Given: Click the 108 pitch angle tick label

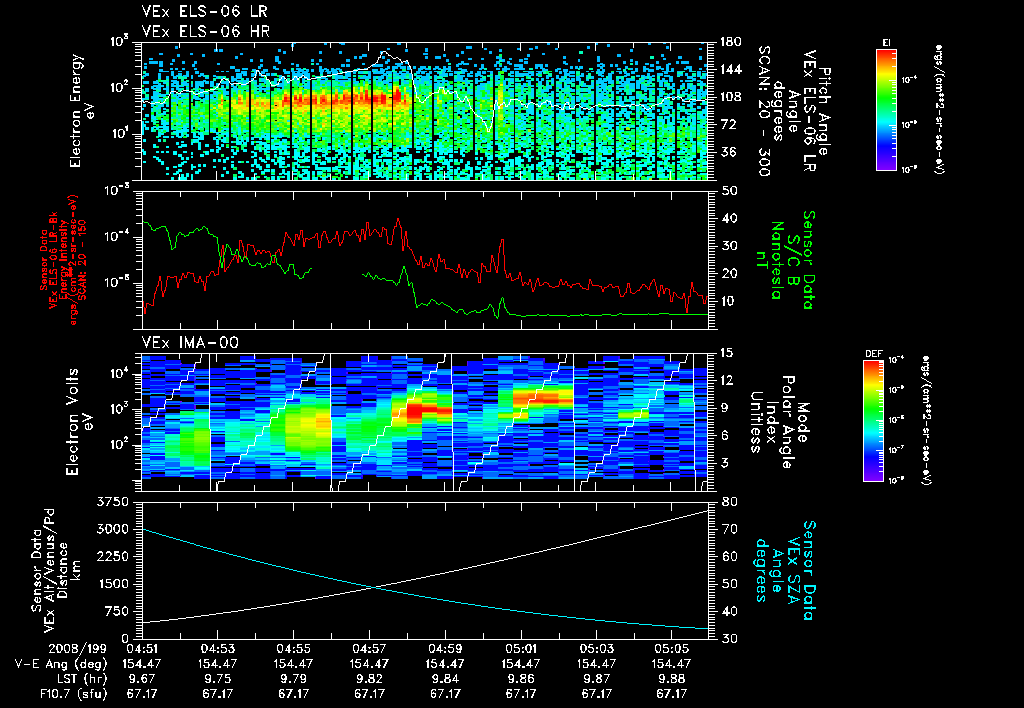Looking at the screenshot, I should pos(731,97).
